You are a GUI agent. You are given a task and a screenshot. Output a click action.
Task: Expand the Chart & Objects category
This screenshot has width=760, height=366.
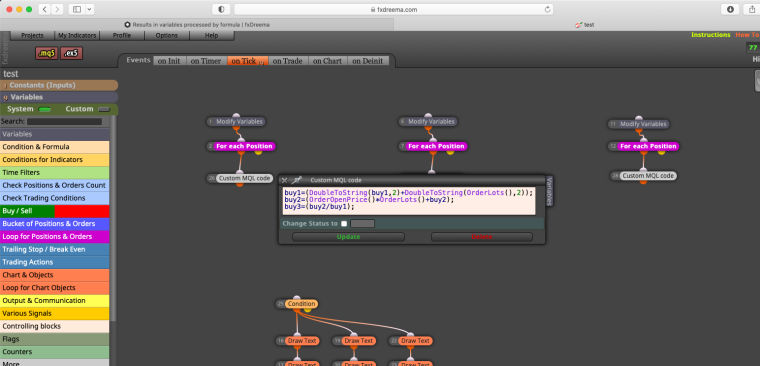[x=55, y=275]
